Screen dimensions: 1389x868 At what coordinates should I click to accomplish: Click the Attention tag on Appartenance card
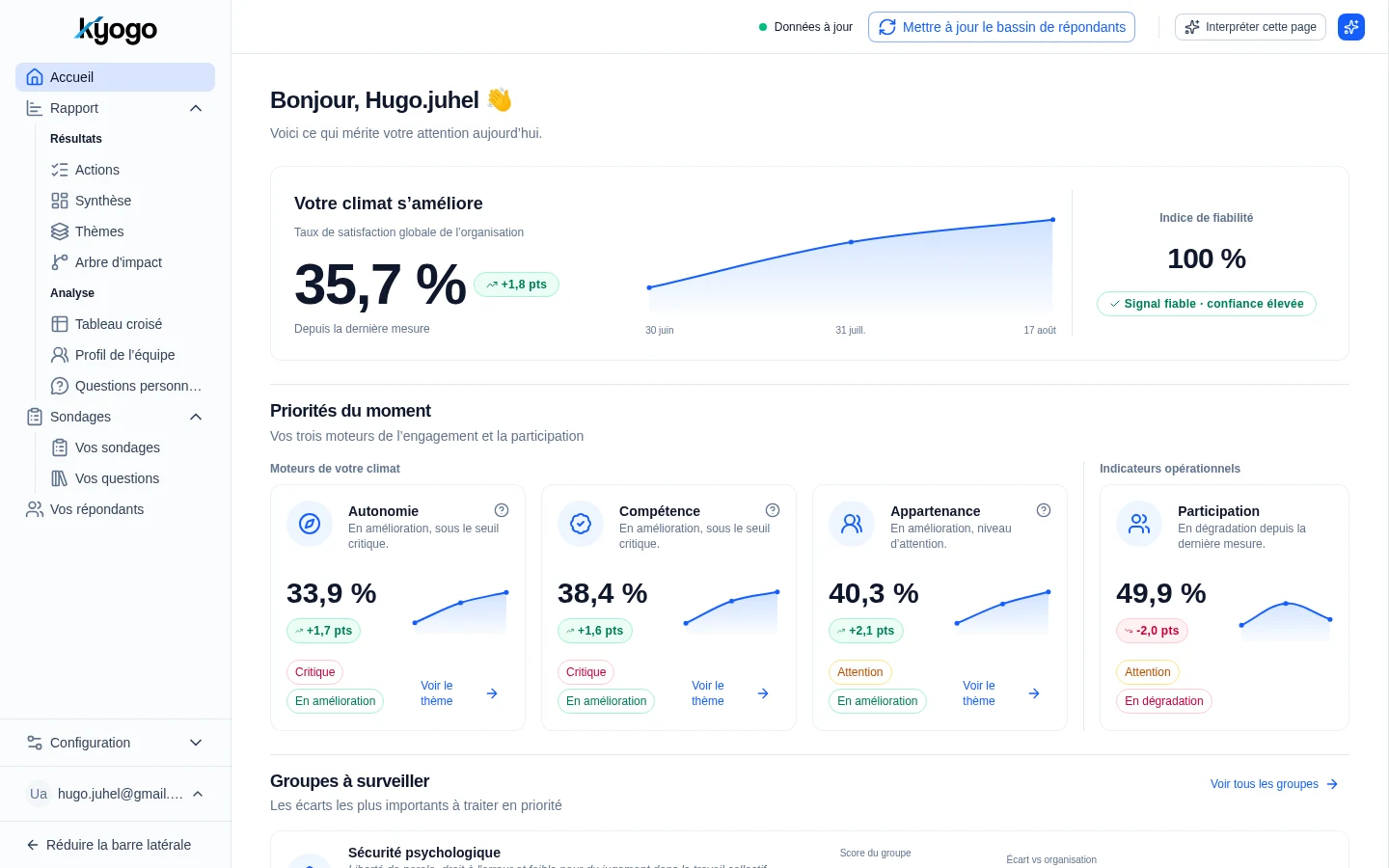pos(859,672)
